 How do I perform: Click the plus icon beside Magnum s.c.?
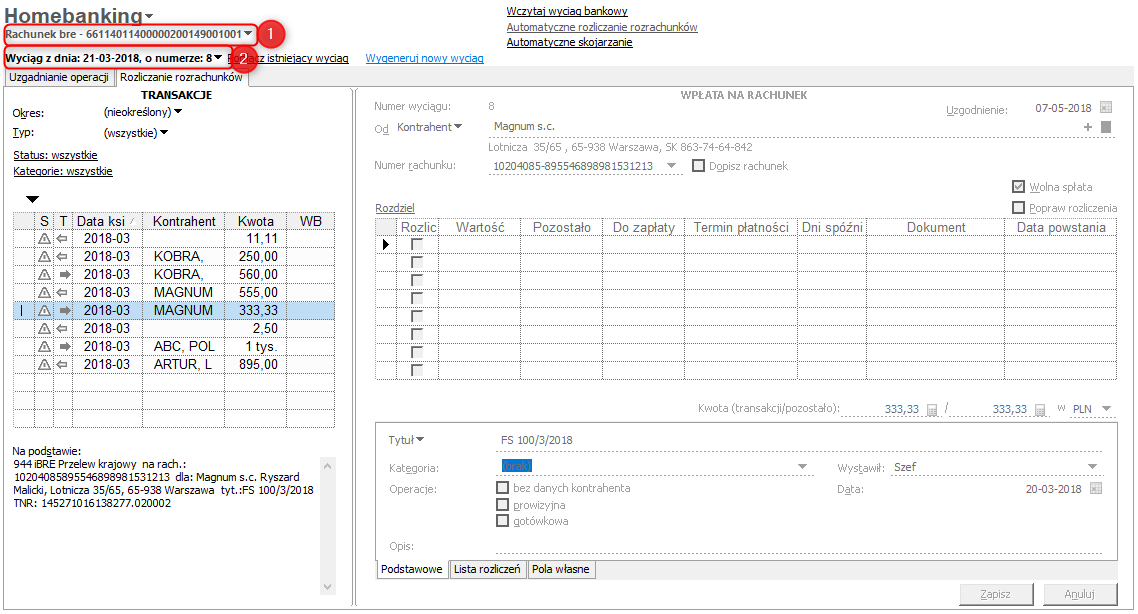(1087, 127)
